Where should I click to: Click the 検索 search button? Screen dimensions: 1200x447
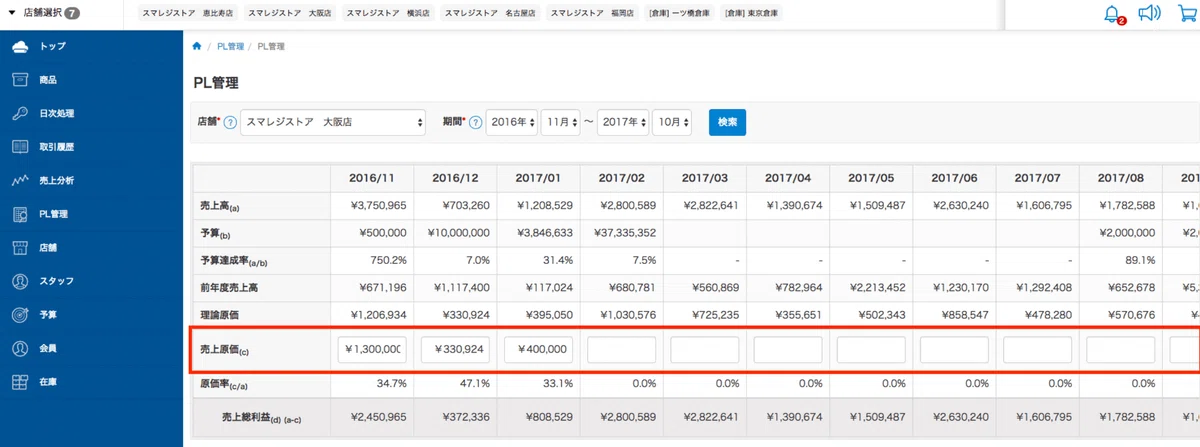(727, 122)
